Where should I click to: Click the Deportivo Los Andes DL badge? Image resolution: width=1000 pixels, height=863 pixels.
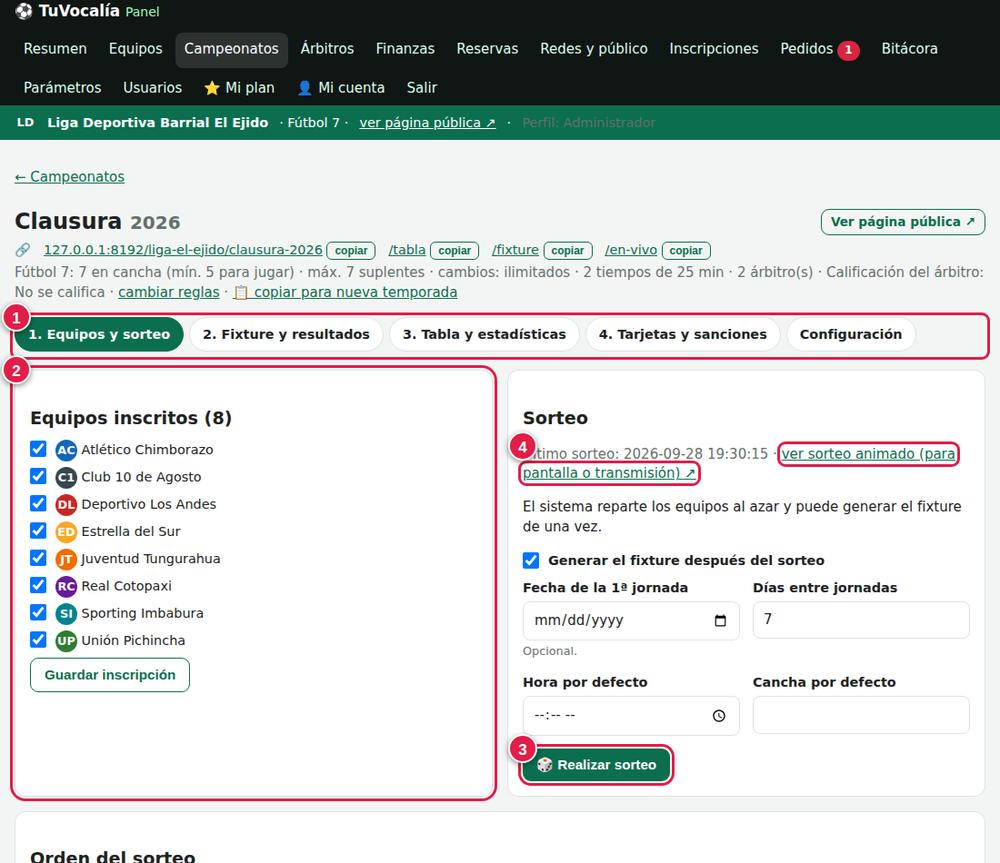tap(66, 505)
